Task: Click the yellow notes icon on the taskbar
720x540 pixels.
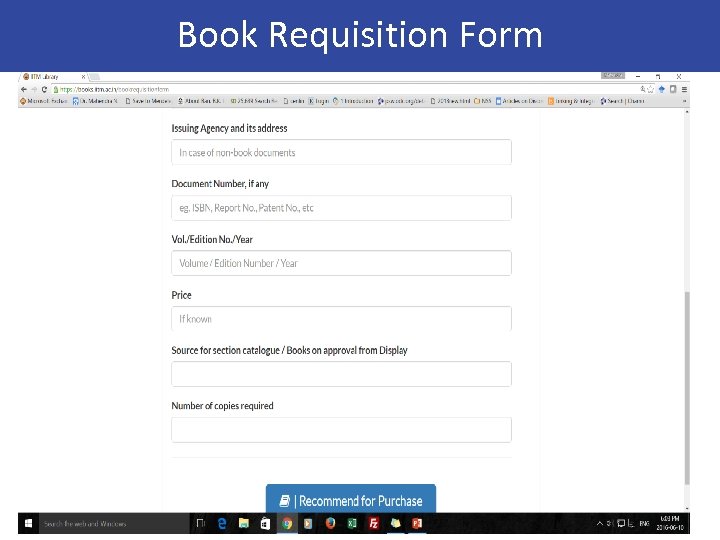Action: [x=395, y=523]
